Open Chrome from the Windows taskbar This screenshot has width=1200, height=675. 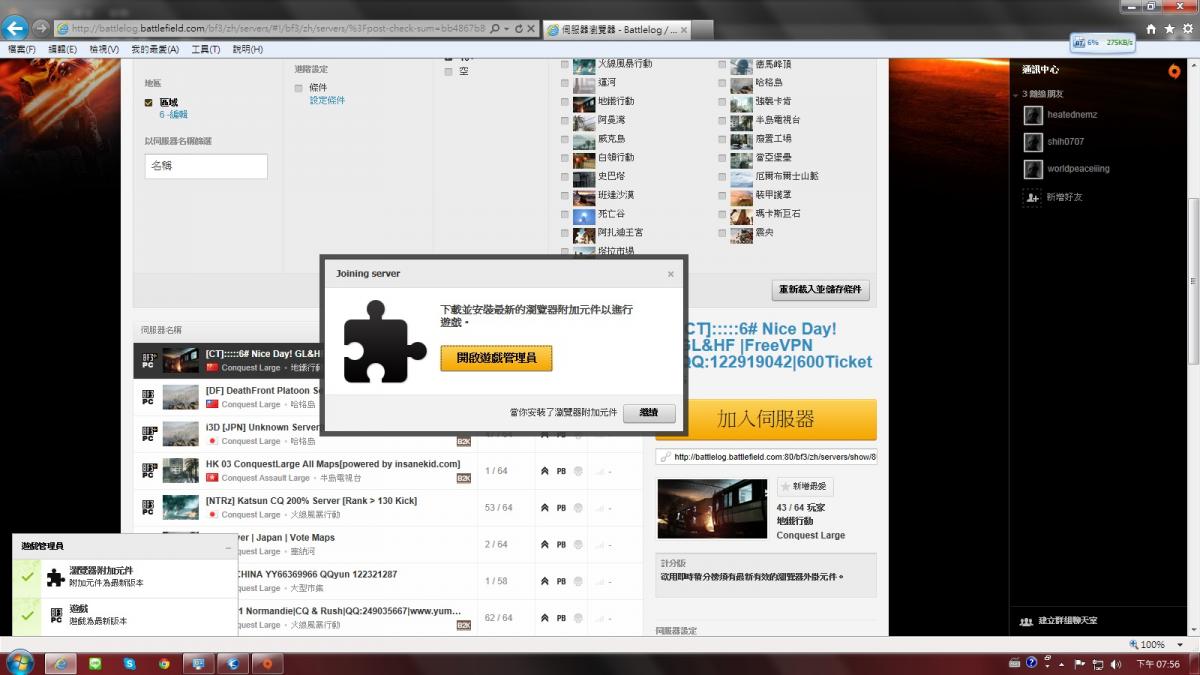164,663
